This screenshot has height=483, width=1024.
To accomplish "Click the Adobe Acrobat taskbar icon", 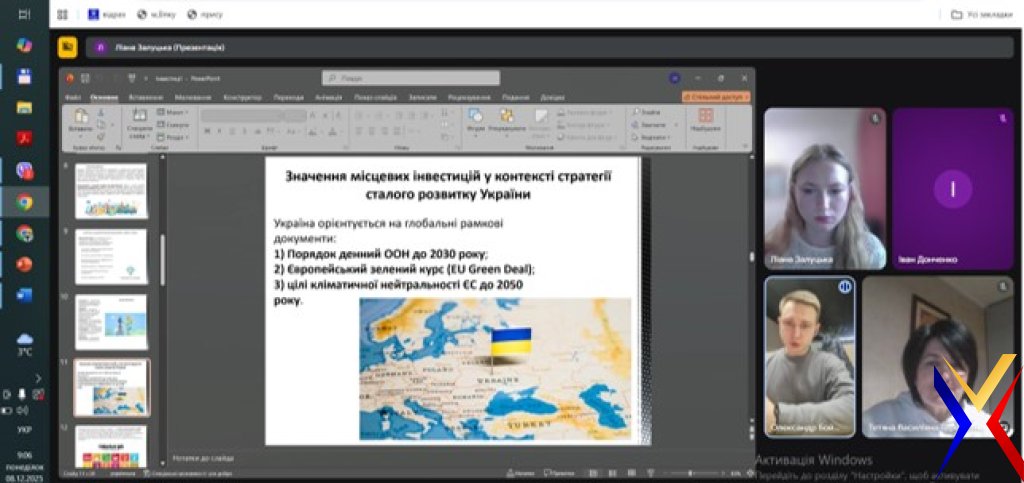I will coord(24,139).
